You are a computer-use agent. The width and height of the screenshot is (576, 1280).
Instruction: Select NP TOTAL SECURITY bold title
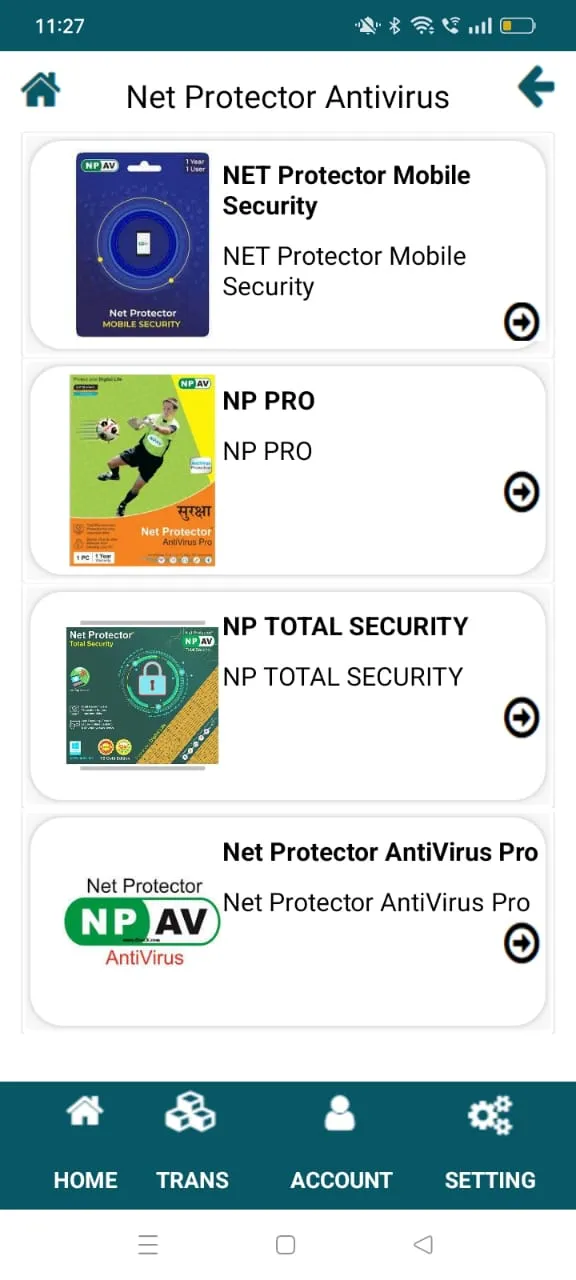tap(345, 626)
